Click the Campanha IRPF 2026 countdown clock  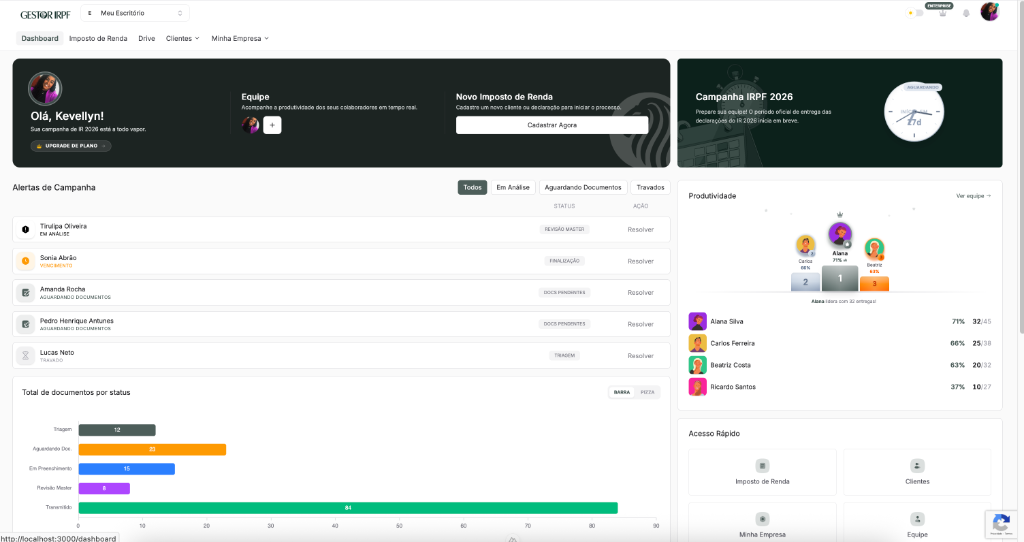pos(914,112)
